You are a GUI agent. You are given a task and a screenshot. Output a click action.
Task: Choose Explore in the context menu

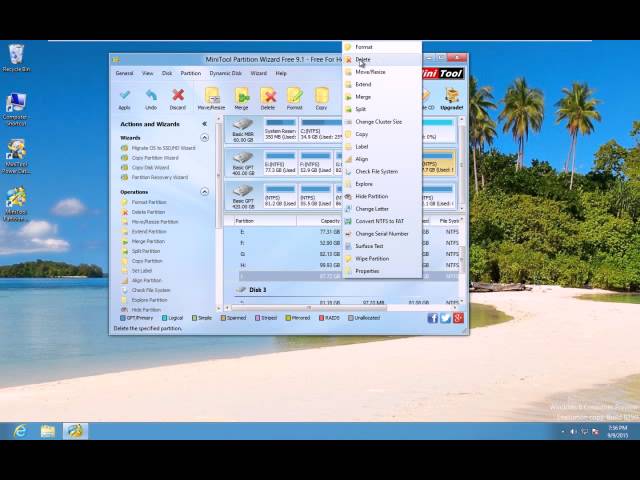[382, 184]
